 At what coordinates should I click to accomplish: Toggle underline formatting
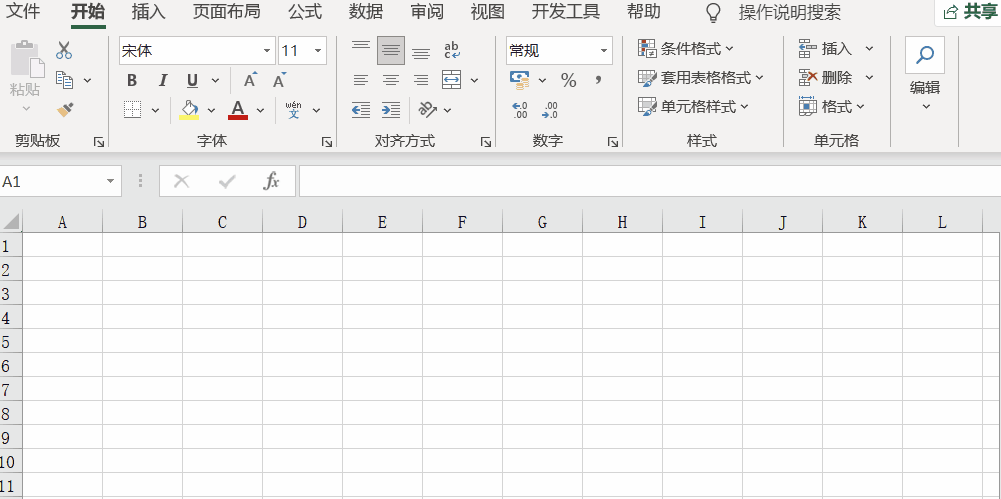pyautogui.click(x=192, y=80)
